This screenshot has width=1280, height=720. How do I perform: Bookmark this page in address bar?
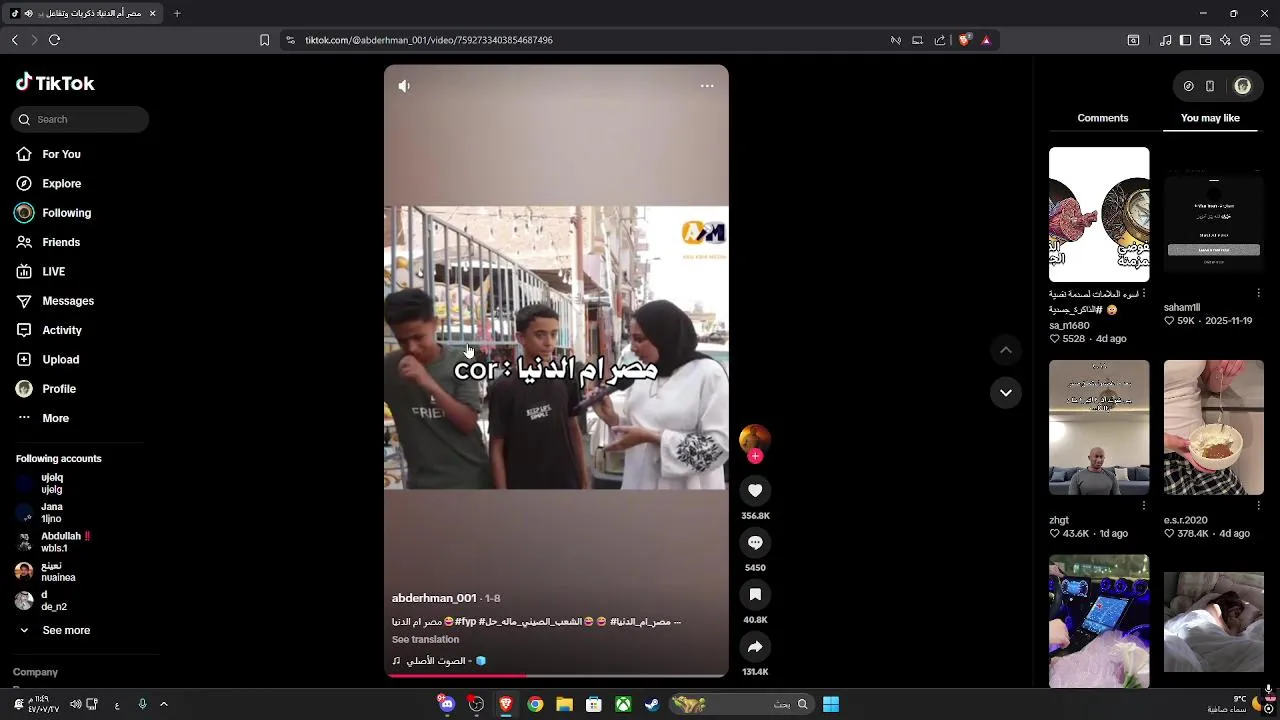pyautogui.click(x=264, y=40)
